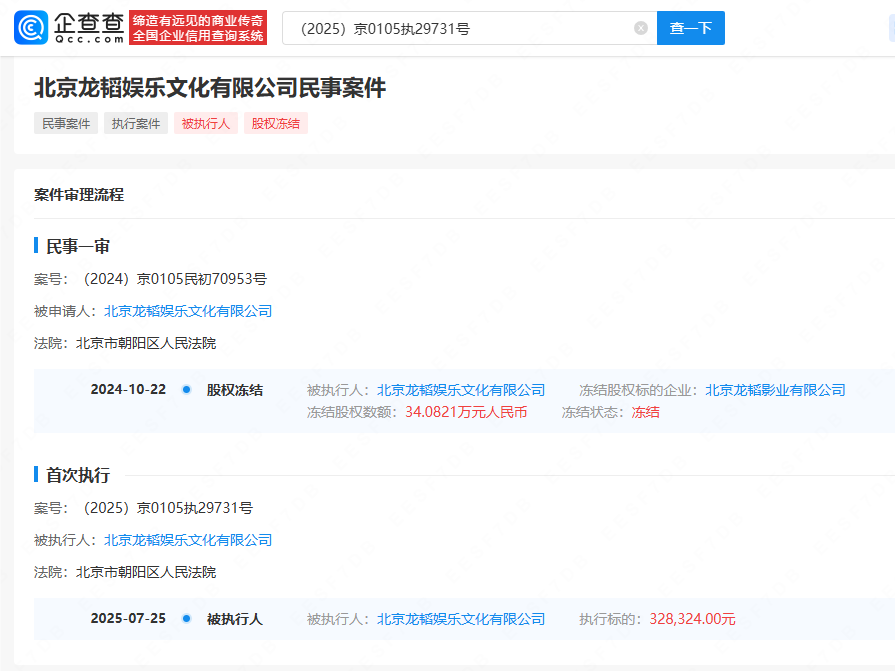Click the red 冻结 status text

pos(646,412)
